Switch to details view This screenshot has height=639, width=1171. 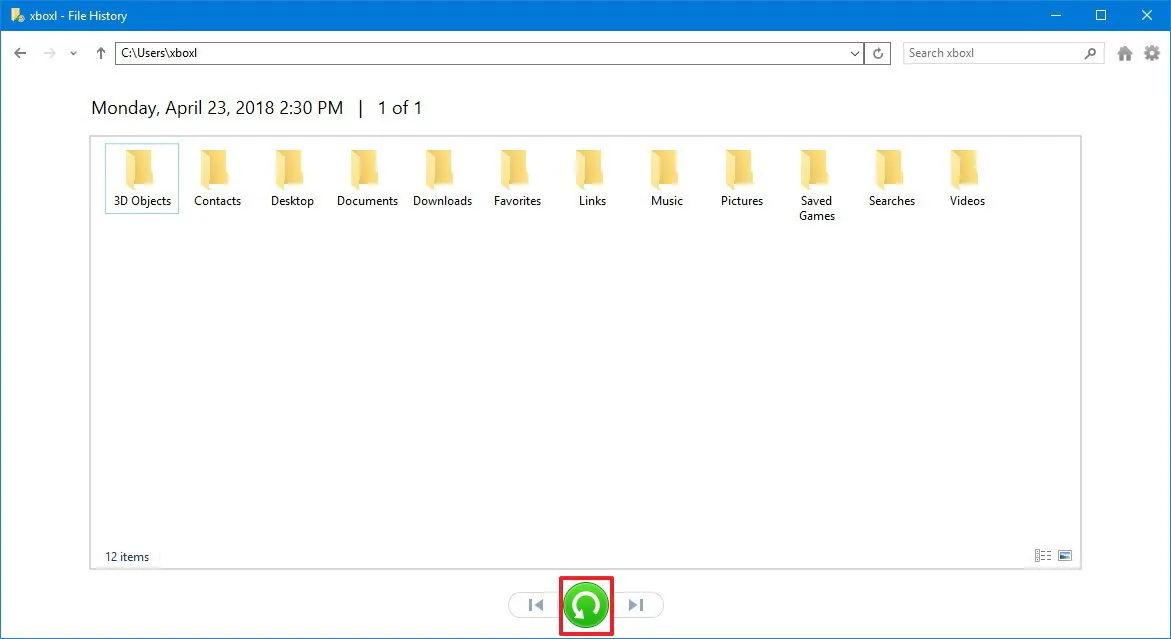tap(1043, 555)
